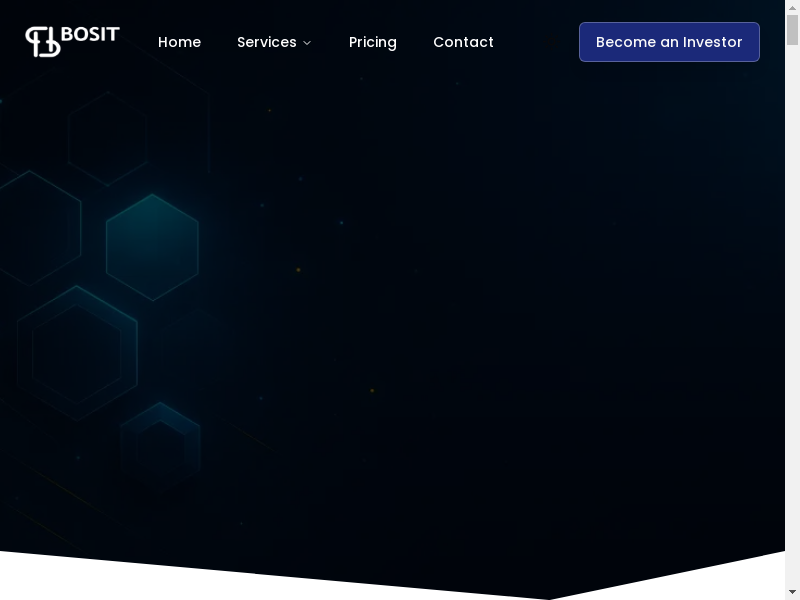Click the BOSIT logo symbol

point(42,41)
